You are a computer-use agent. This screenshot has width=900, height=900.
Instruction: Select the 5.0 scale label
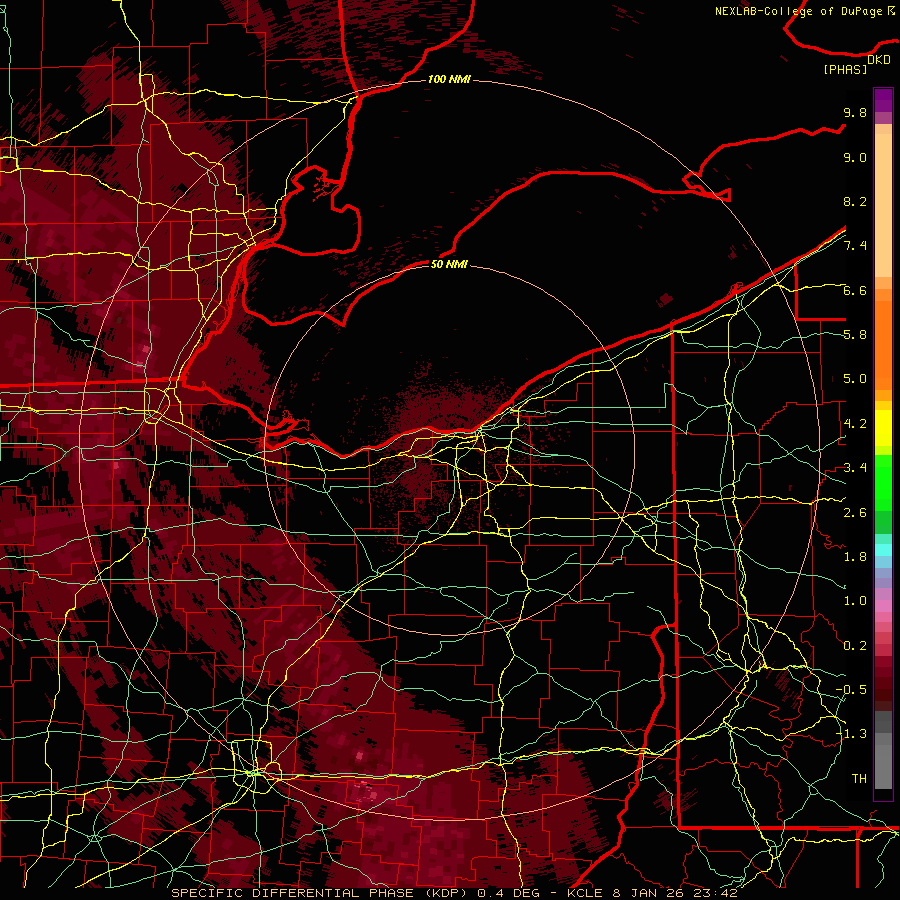pyautogui.click(x=855, y=379)
